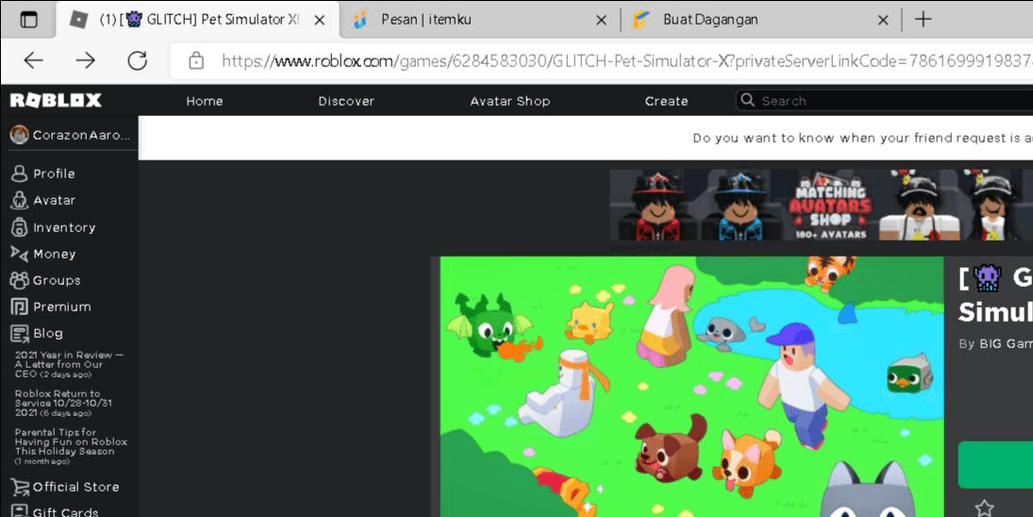The height and width of the screenshot is (517, 1033).
Task: Open the browser tab actions menu
Action: 28,20
